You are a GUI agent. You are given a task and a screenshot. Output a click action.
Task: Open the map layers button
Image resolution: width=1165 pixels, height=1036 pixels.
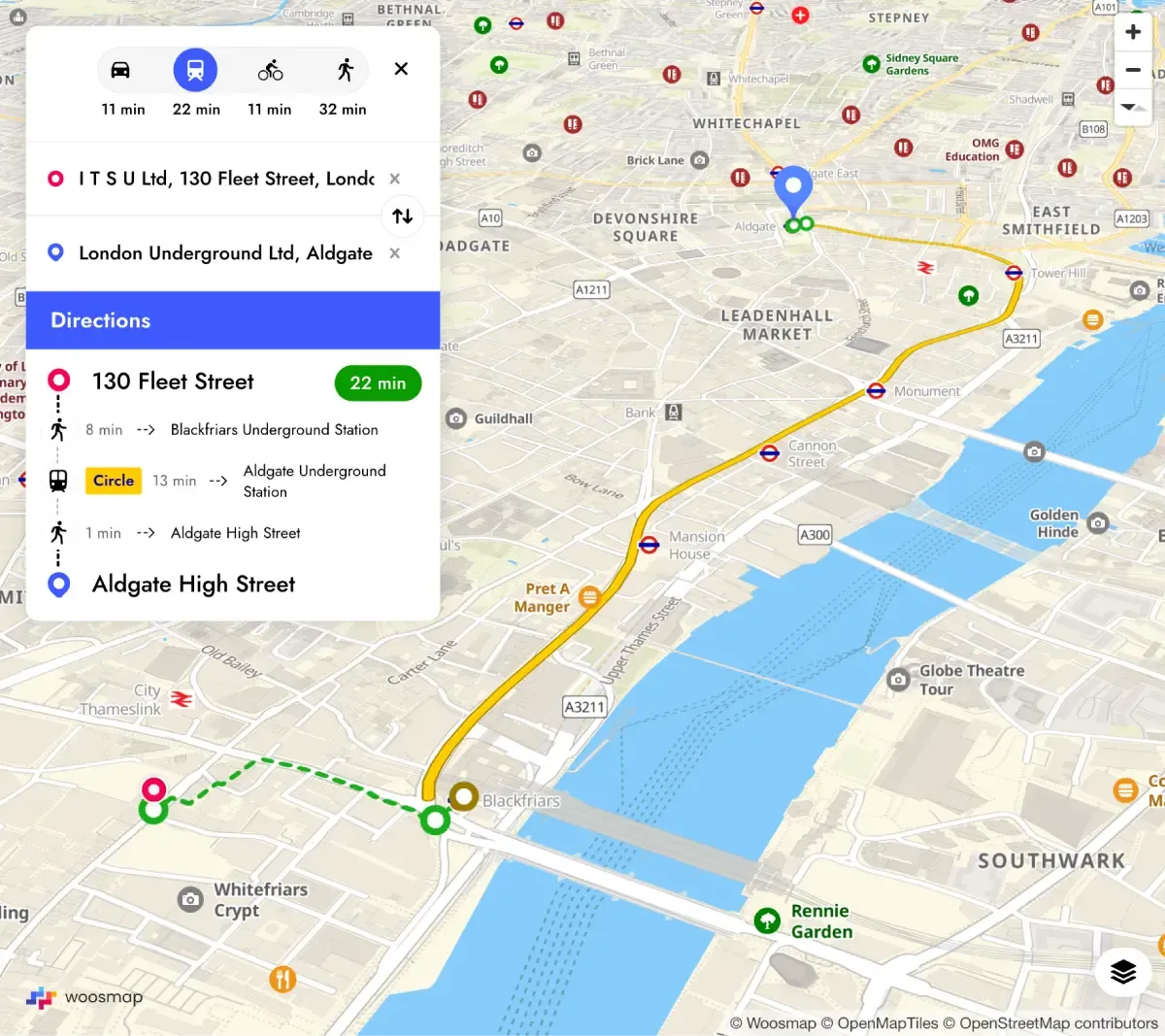(x=1123, y=971)
